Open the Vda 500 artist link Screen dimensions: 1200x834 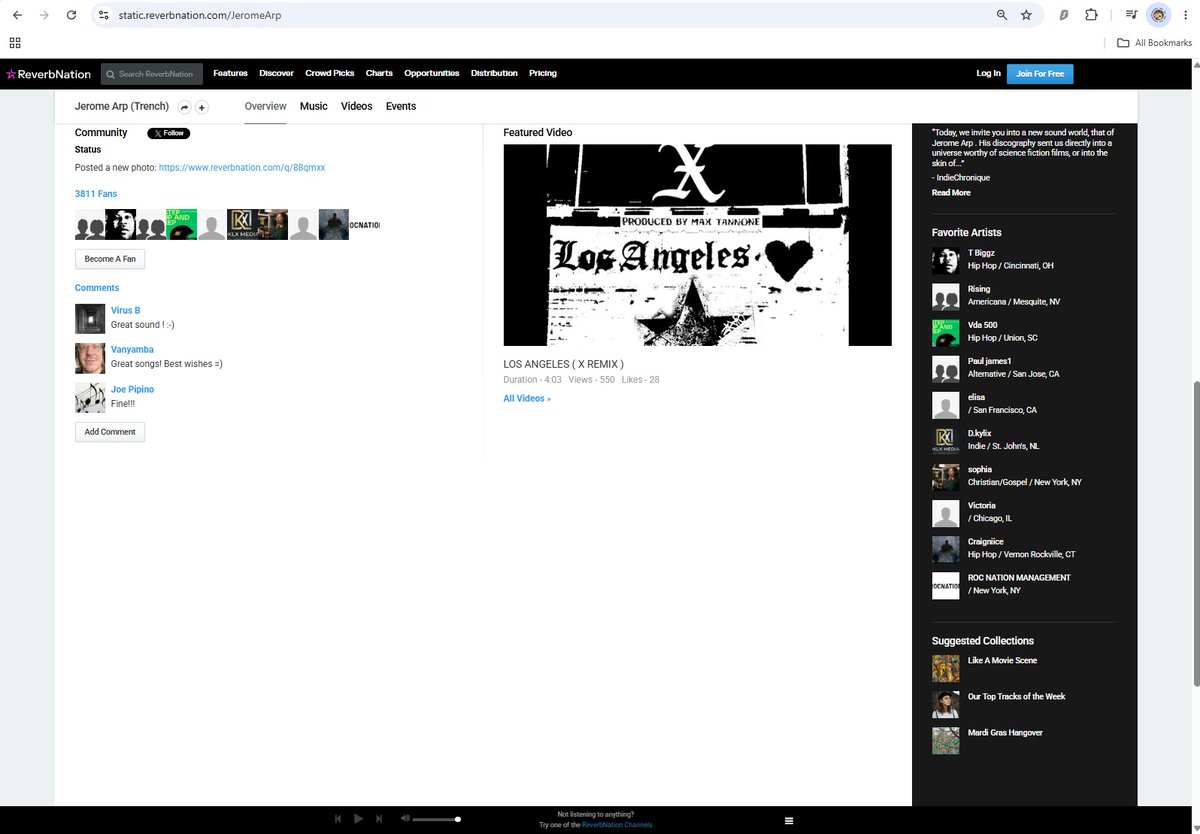tap(982, 325)
